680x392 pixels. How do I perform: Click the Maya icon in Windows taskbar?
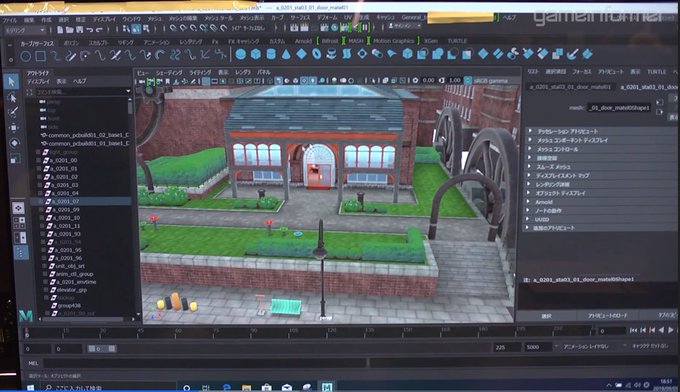point(327,387)
